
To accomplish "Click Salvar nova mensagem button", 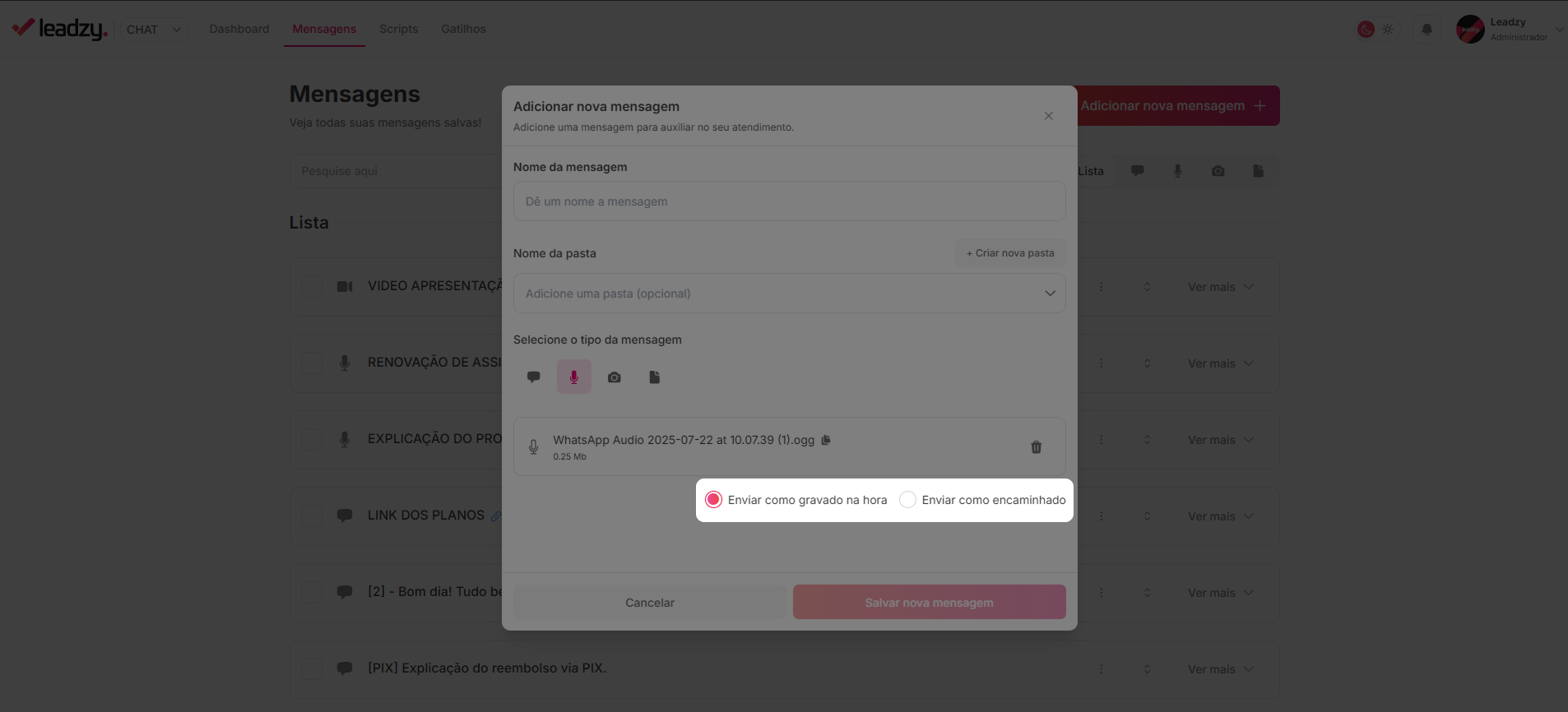I will click(930, 603).
